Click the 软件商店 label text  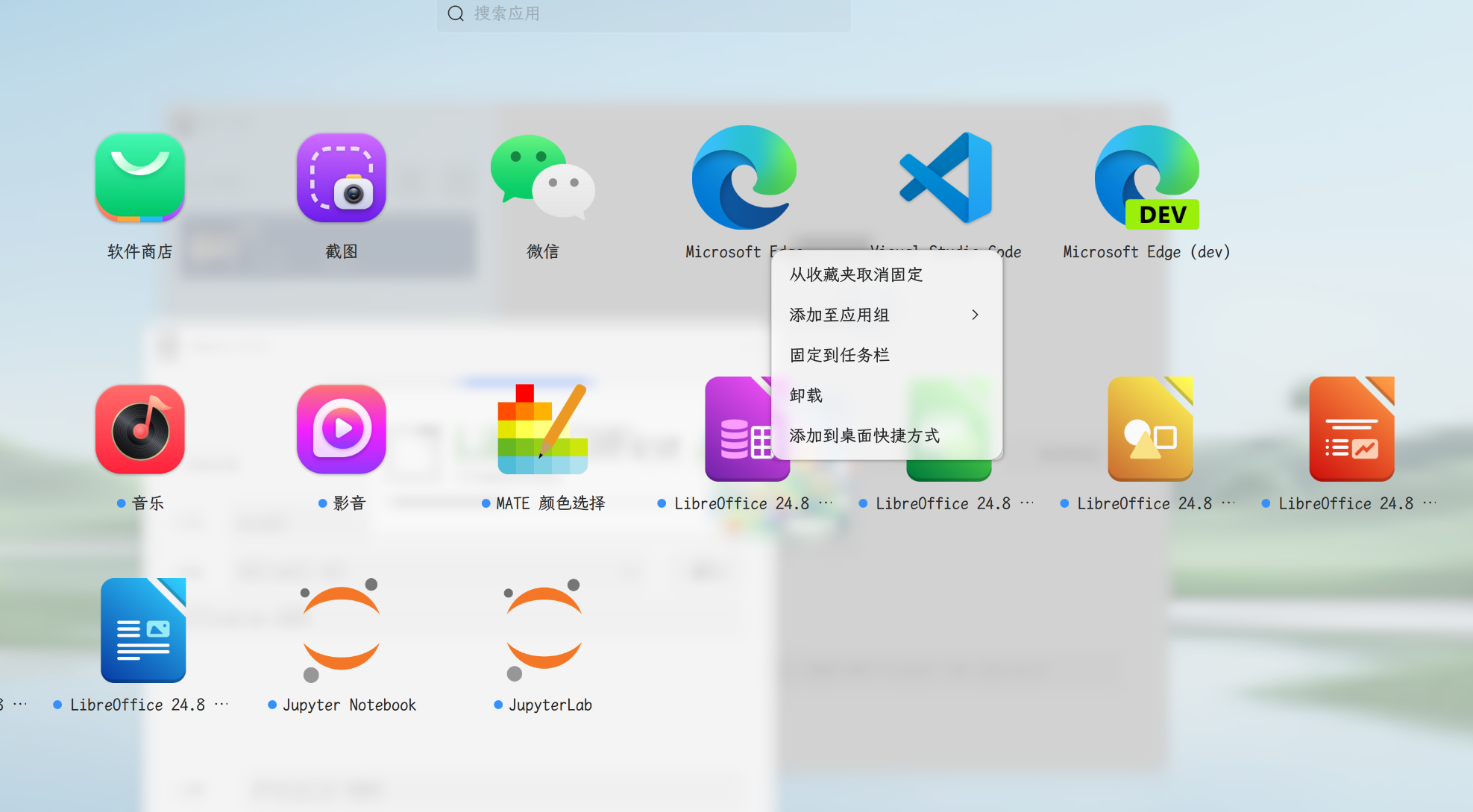pos(139,252)
